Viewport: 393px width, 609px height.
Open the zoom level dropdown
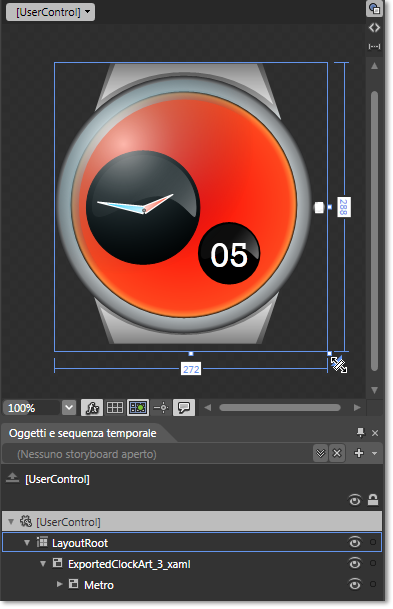[x=69, y=408]
